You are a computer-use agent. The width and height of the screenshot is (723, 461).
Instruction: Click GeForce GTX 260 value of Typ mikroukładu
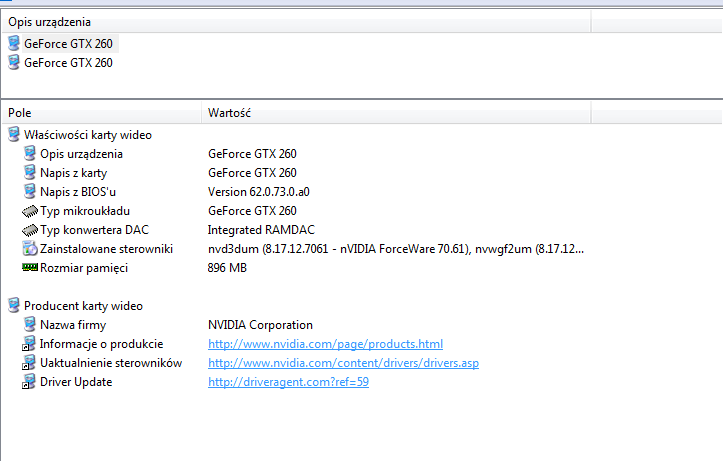[x=252, y=211]
